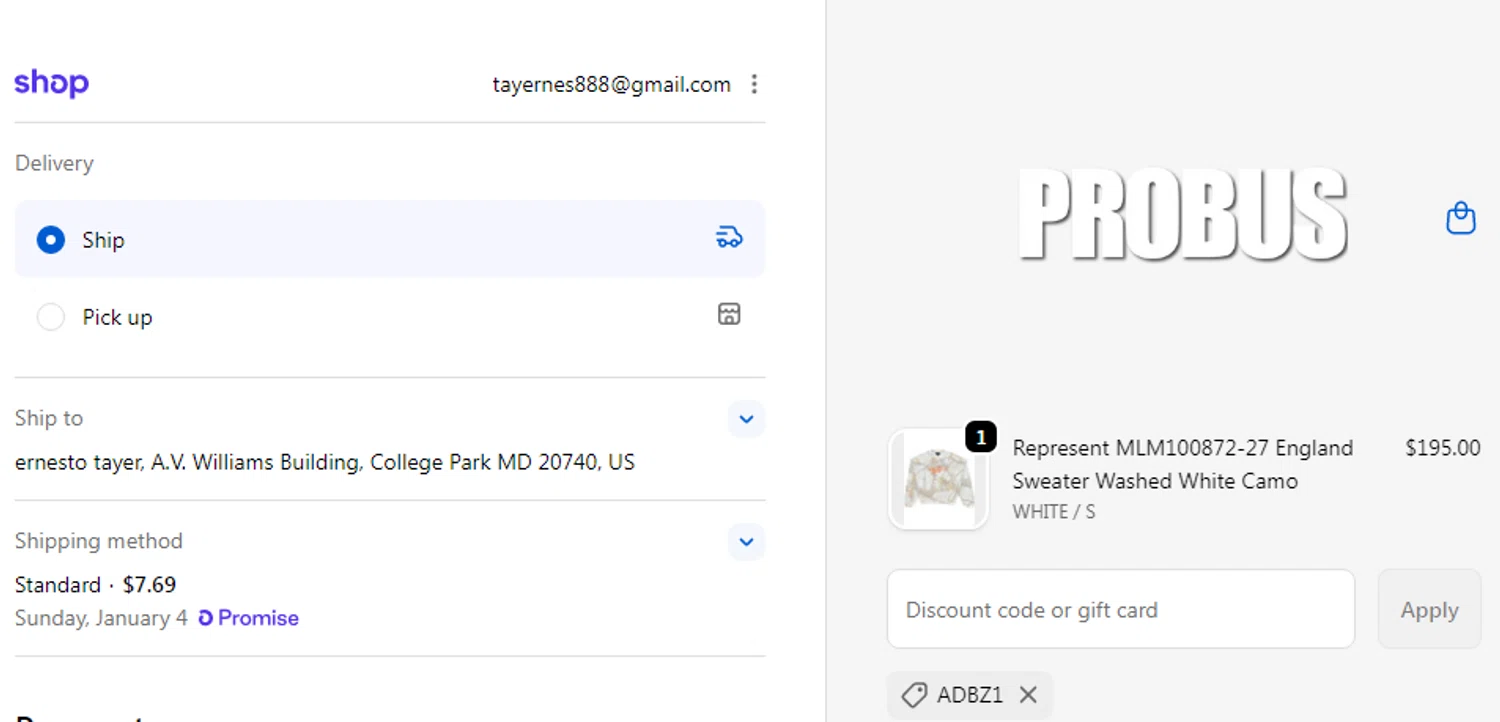Click the Represent England Sweater product name
Viewport: 1500px width, 722px height.
[1183, 464]
